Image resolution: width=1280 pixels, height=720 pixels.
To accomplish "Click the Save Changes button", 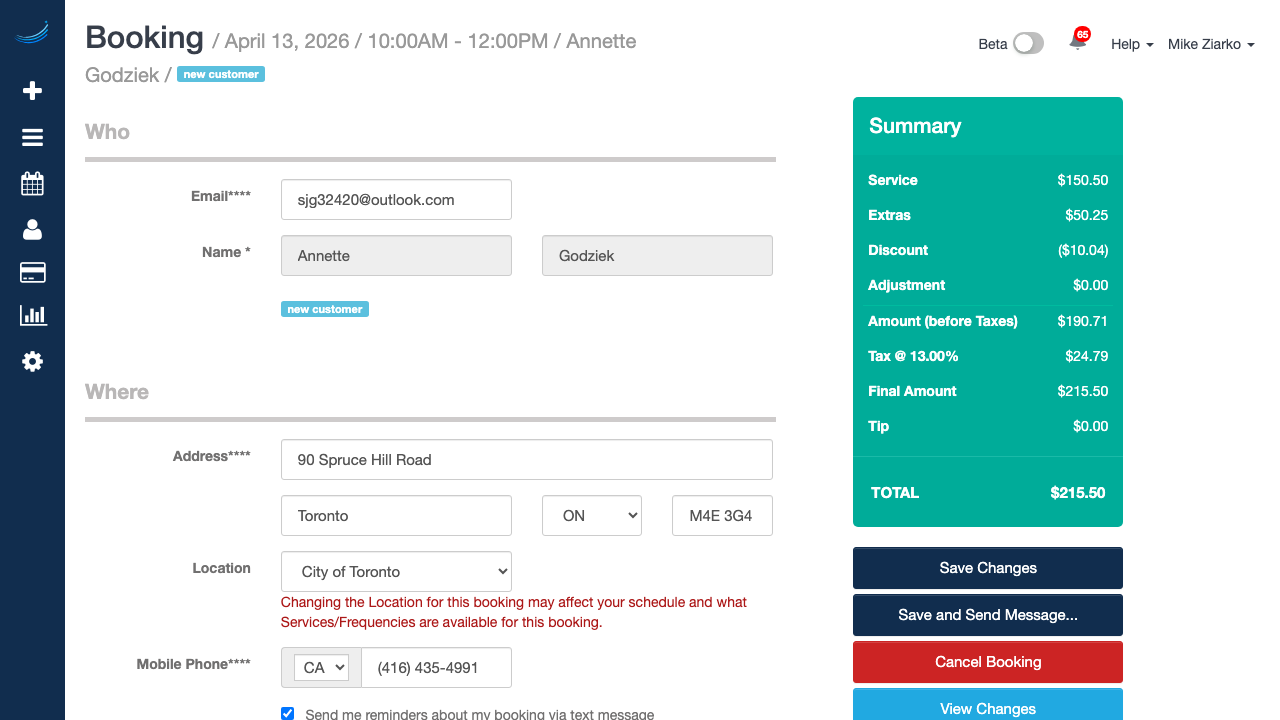I will pos(987,568).
